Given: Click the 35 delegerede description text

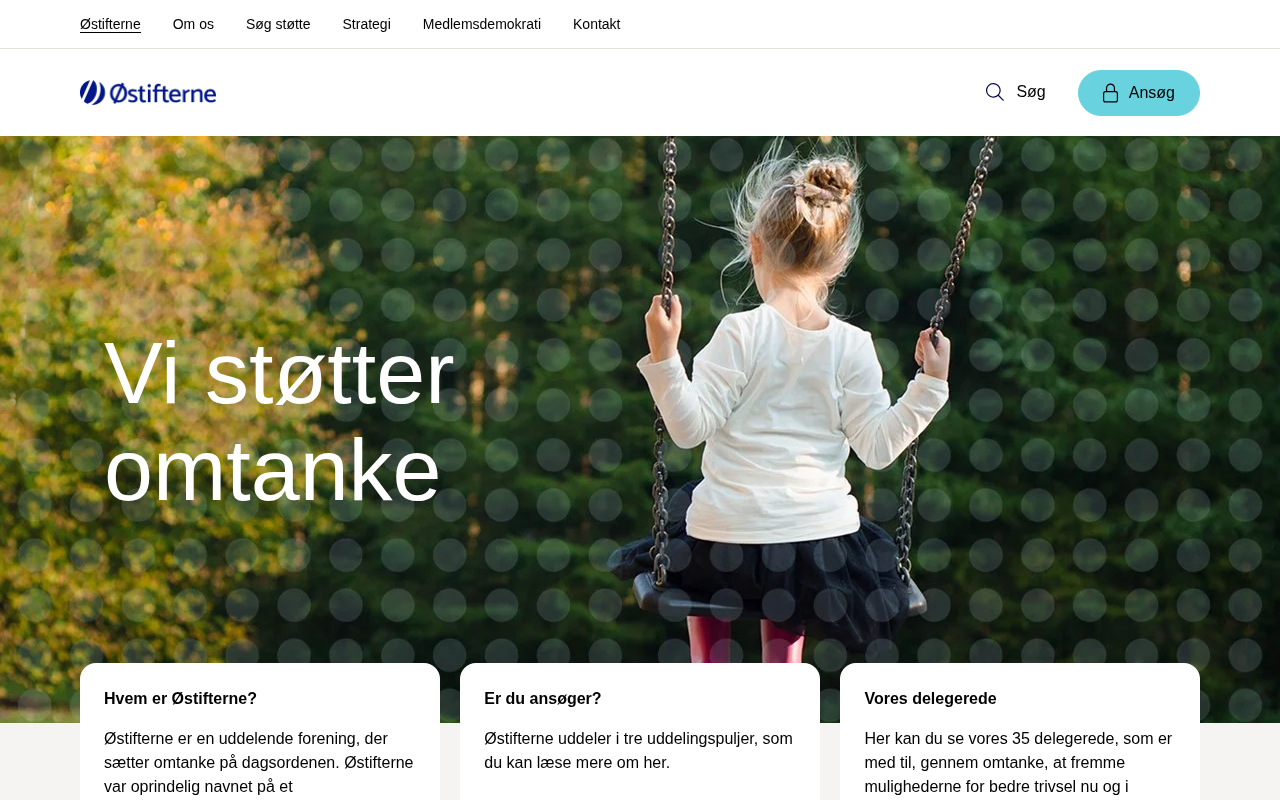Looking at the screenshot, I should pos(1019,763).
